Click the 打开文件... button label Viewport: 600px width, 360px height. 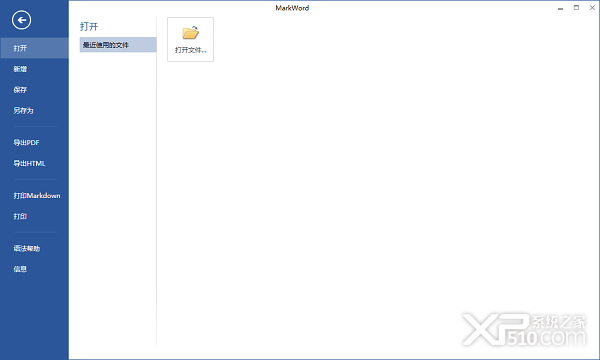[191, 50]
